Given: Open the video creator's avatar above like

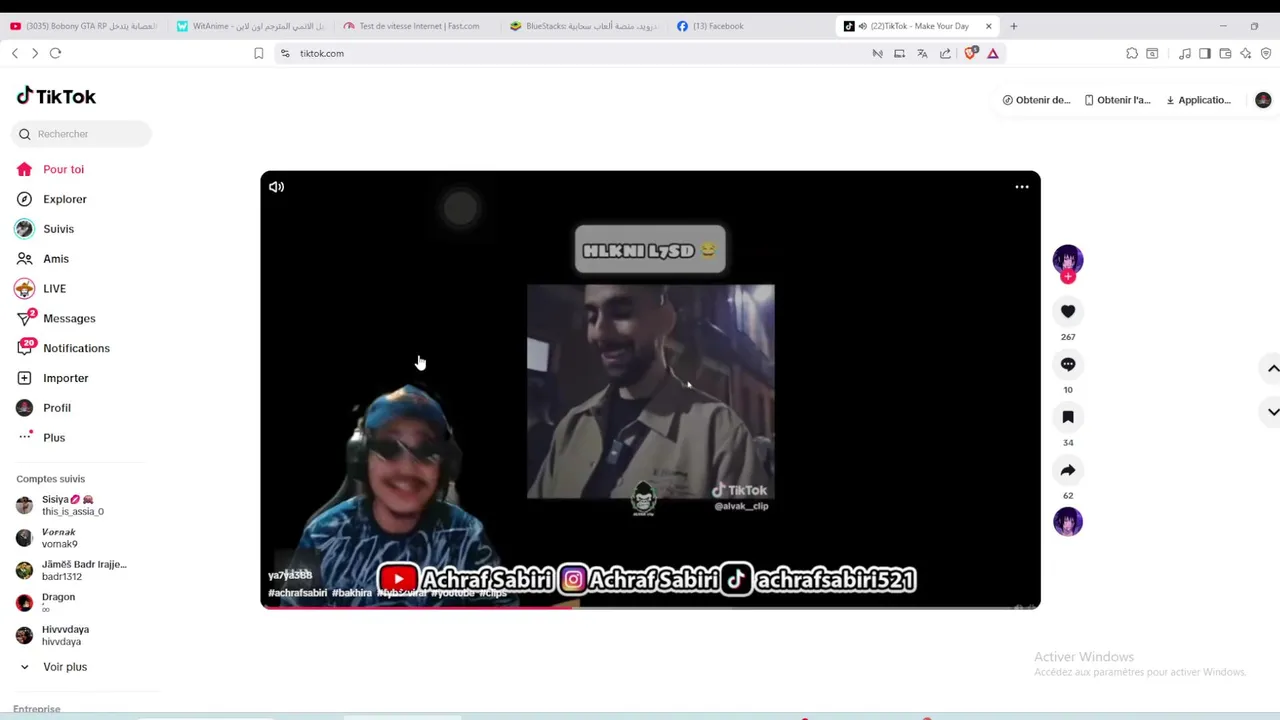Looking at the screenshot, I should (1068, 260).
